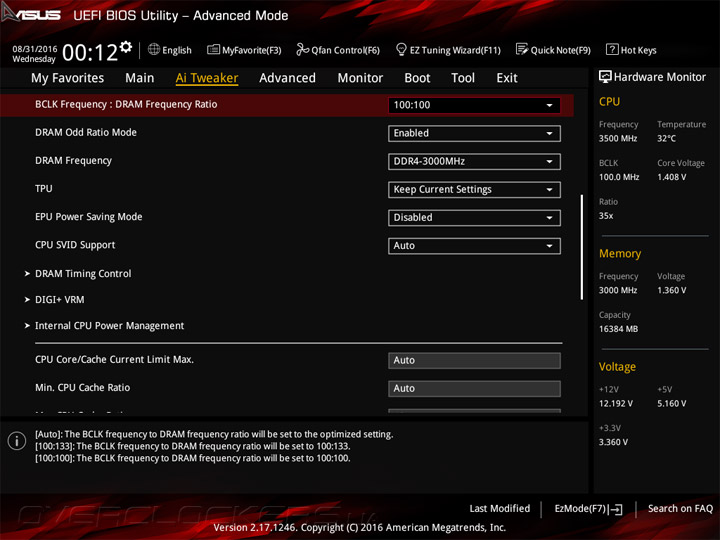Click CPU Core/Cache Current Limit Max. field

tap(474, 360)
